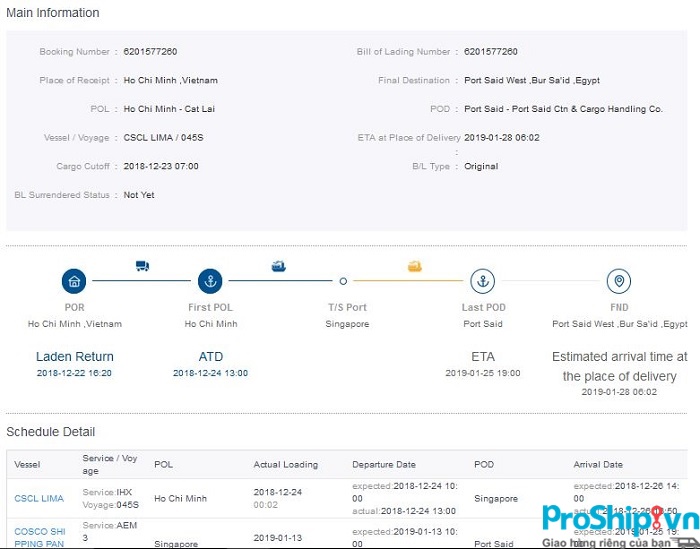700x549 pixels.
Task: Click 'Ho Chi Minh' POL cell in CSCL LIMA row
Action: pos(180,499)
